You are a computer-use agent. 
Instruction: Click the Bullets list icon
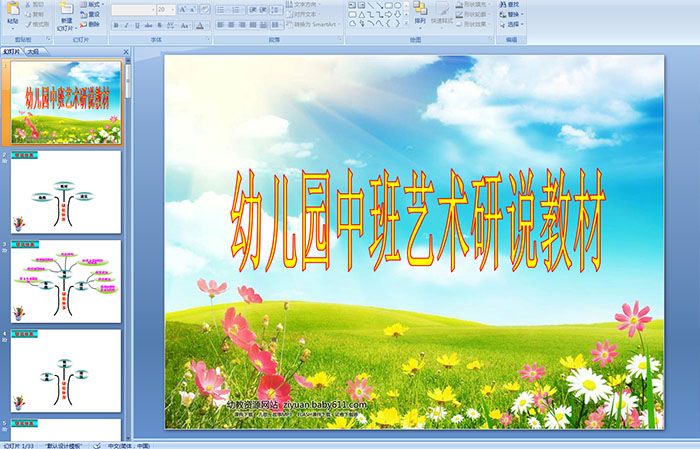coord(222,9)
